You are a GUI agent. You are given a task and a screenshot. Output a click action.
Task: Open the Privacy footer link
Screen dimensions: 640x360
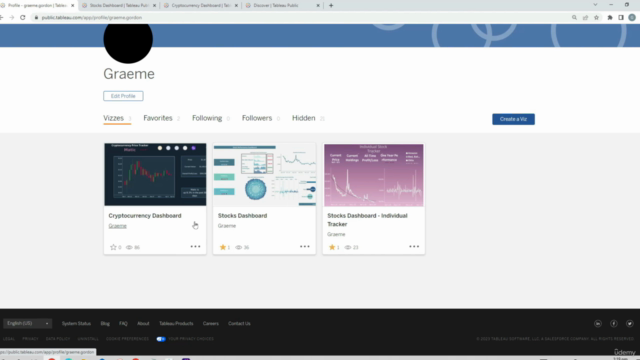[30, 339]
